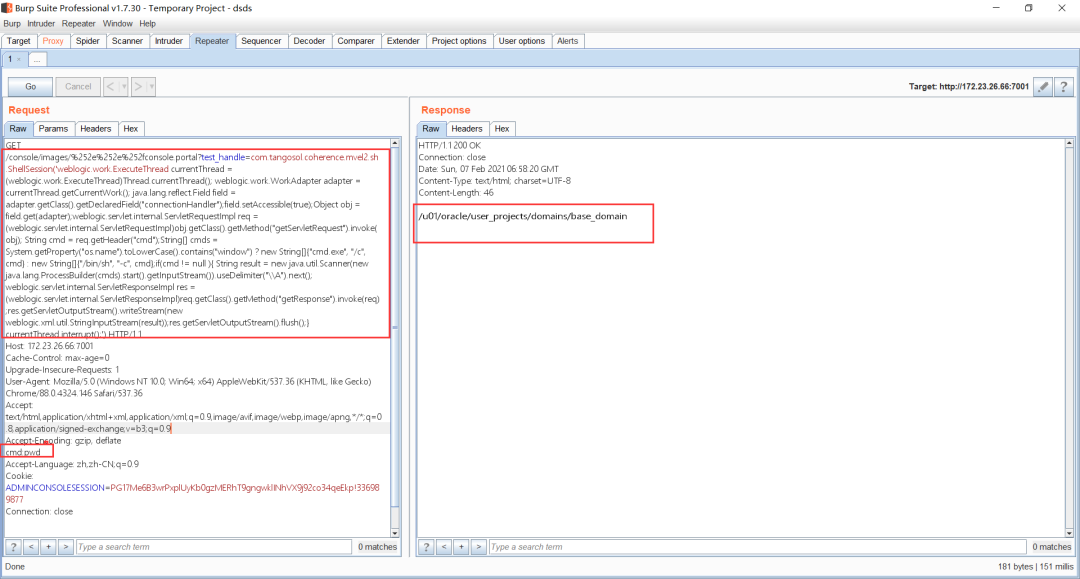Switch to the Target tab
This screenshot has height=579, width=1080.
(19, 41)
